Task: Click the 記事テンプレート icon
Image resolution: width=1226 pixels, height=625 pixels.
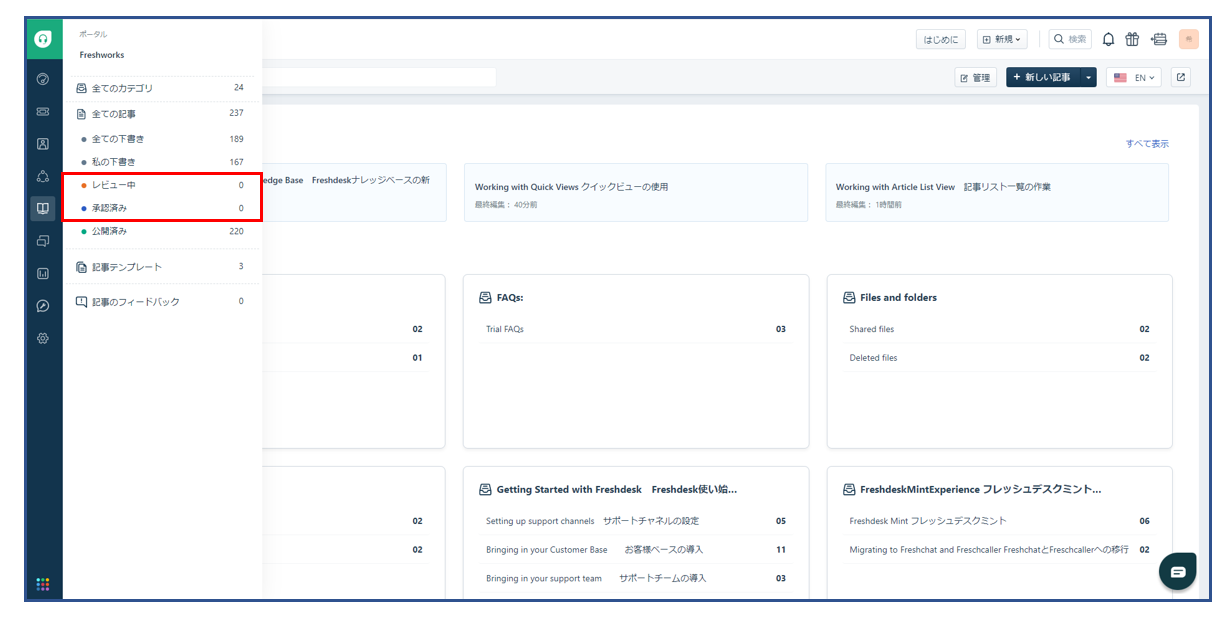Action: (82, 267)
